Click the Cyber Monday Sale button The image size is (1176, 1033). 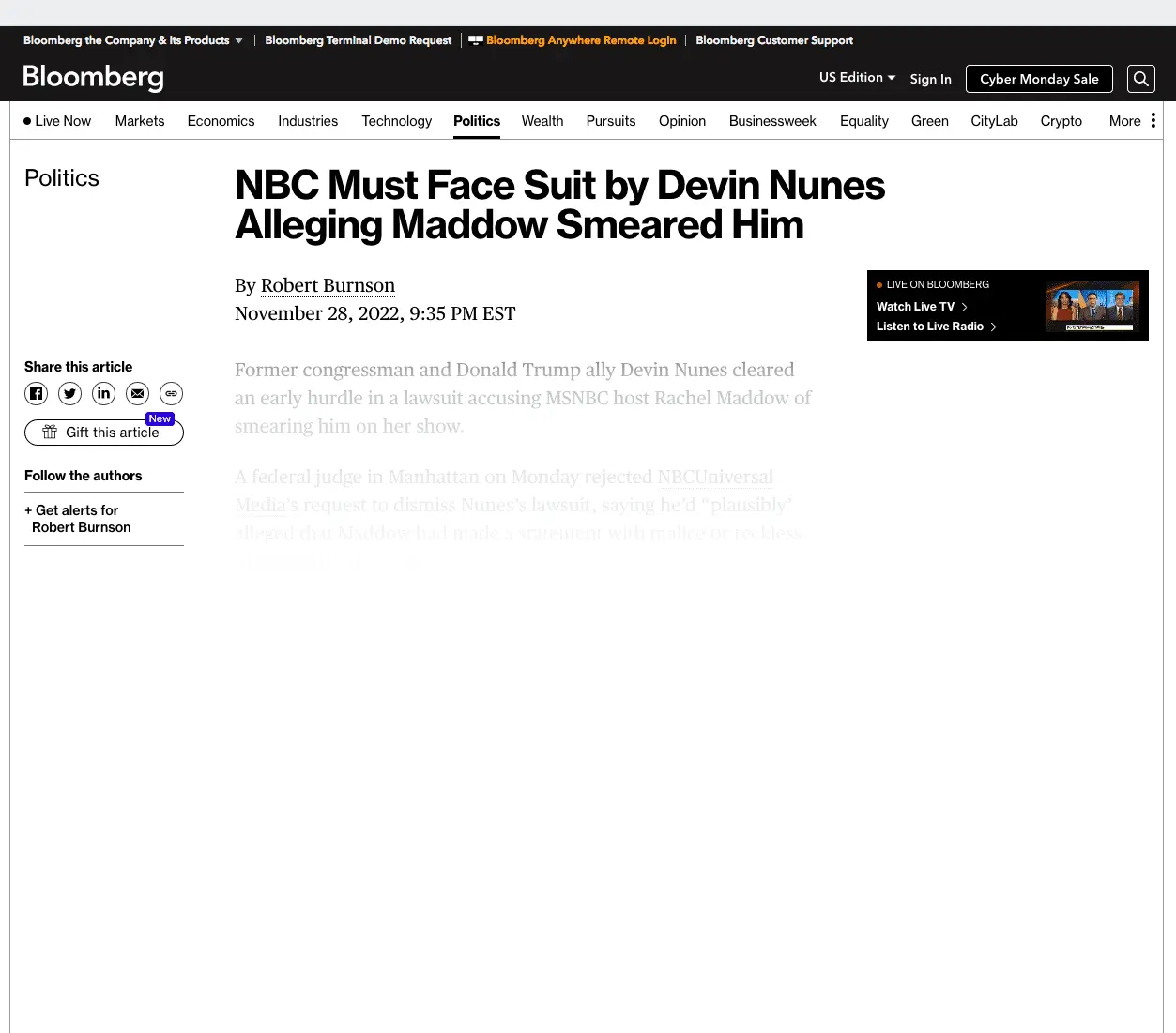click(1039, 79)
